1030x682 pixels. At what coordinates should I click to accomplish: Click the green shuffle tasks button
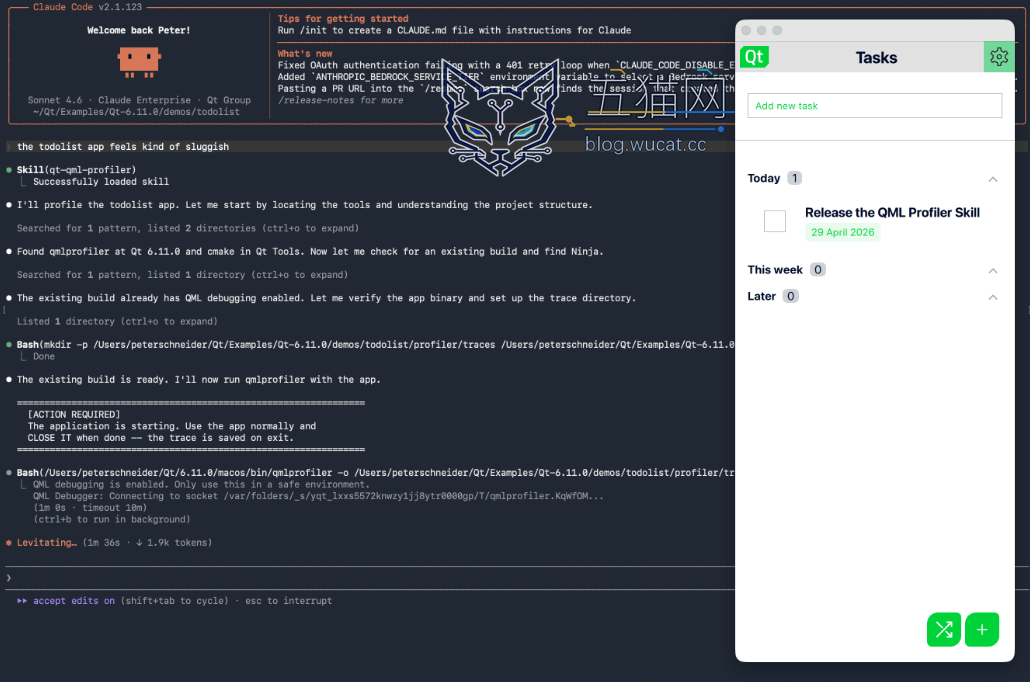(944, 629)
